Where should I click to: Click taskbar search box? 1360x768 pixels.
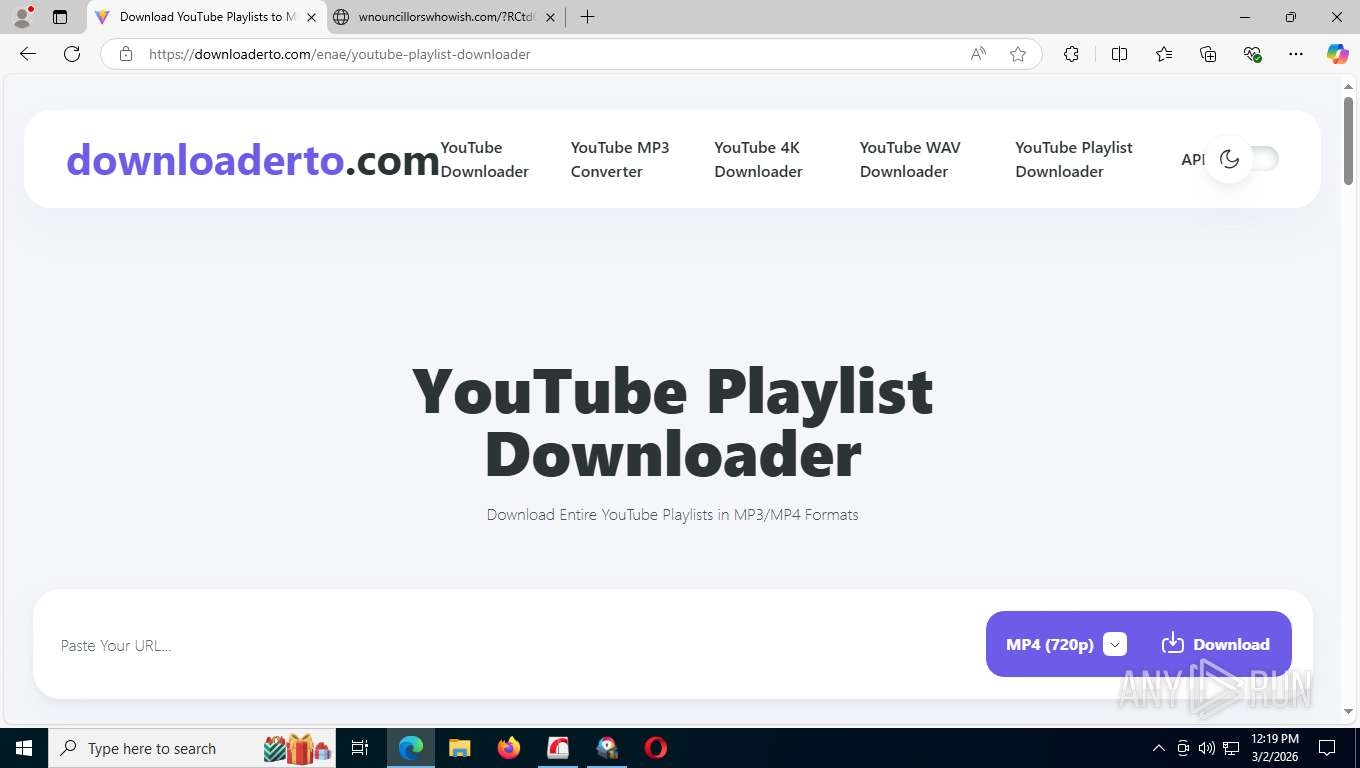click(x=193, y=748)
